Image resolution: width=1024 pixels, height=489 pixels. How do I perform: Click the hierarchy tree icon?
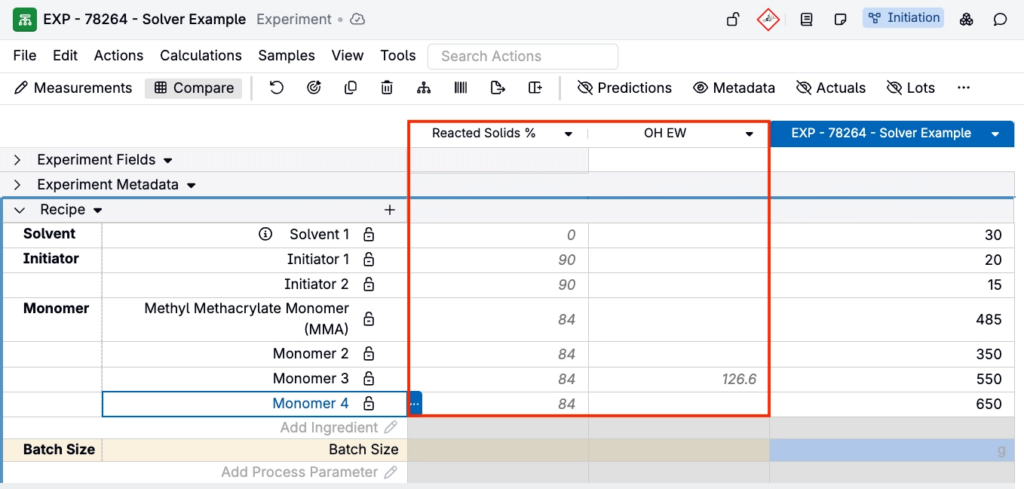(x=423, y=87)
